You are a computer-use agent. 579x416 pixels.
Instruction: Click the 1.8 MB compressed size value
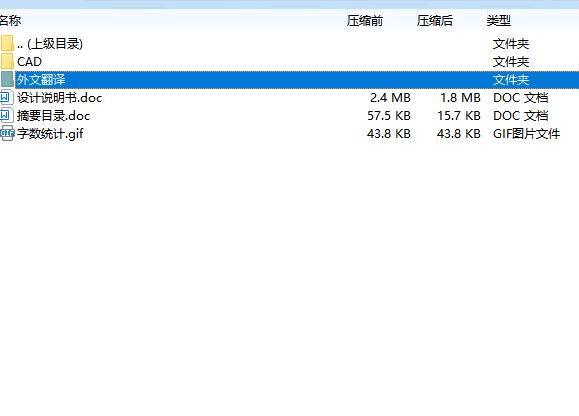[460, 98]
